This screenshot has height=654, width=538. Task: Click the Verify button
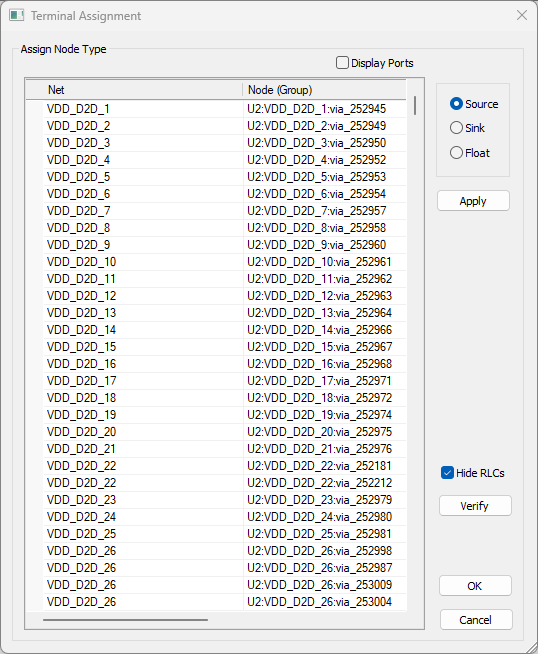coord(475,506)
